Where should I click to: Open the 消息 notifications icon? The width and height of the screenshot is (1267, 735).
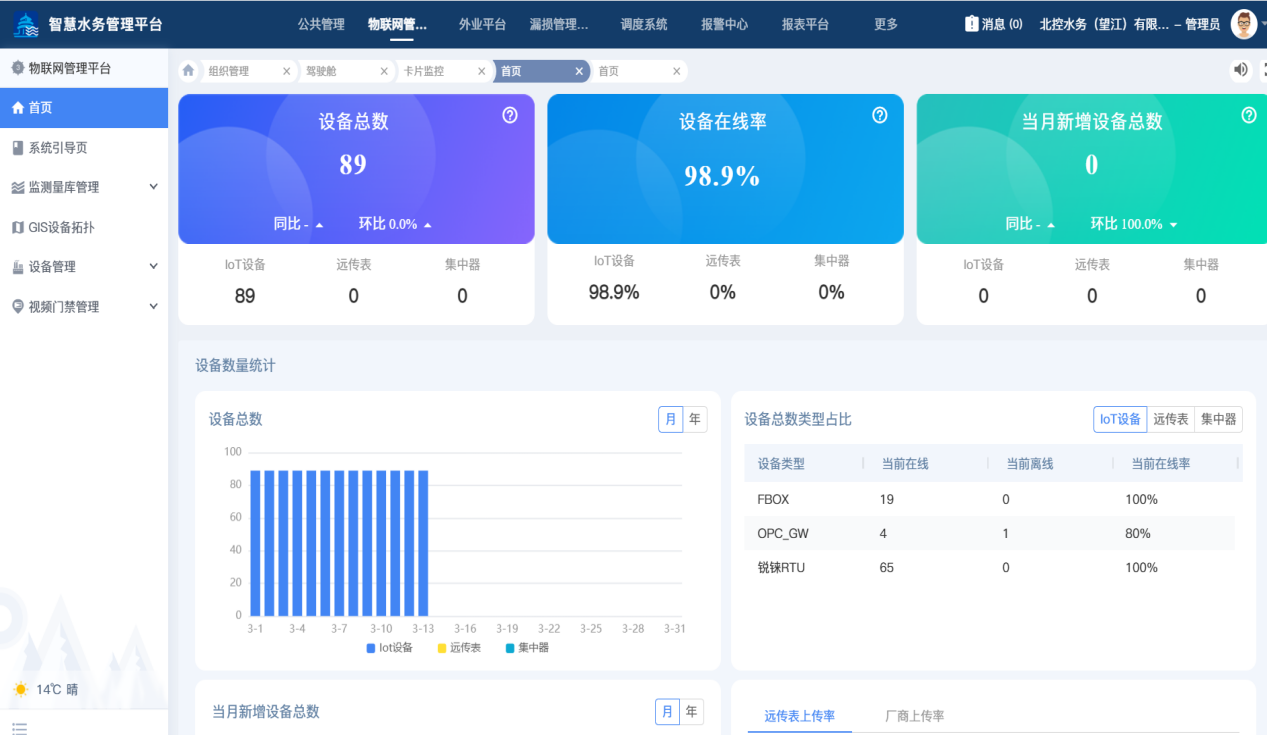(972, 24)
